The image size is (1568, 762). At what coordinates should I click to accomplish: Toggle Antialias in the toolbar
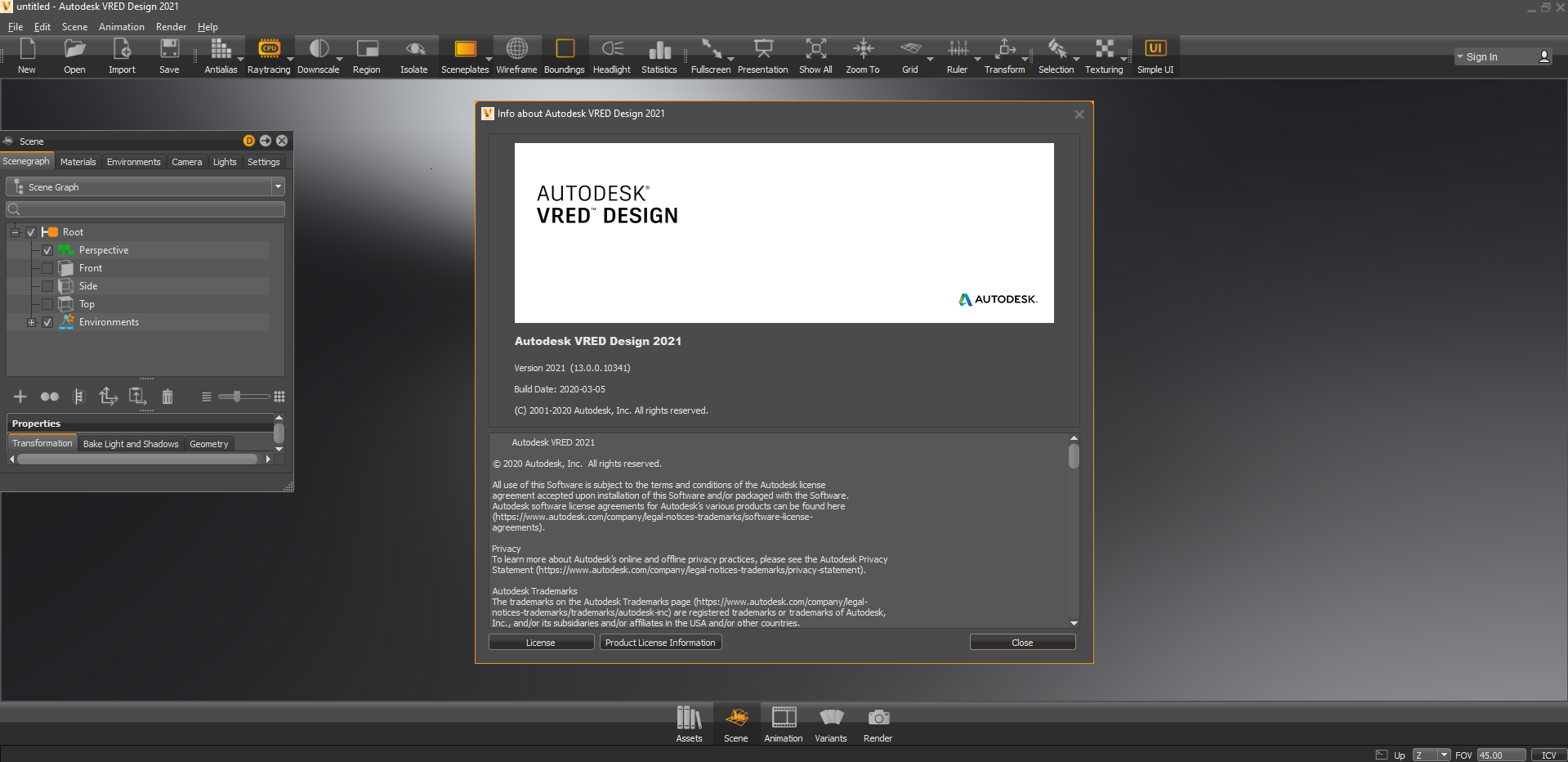tap(221, 56)
